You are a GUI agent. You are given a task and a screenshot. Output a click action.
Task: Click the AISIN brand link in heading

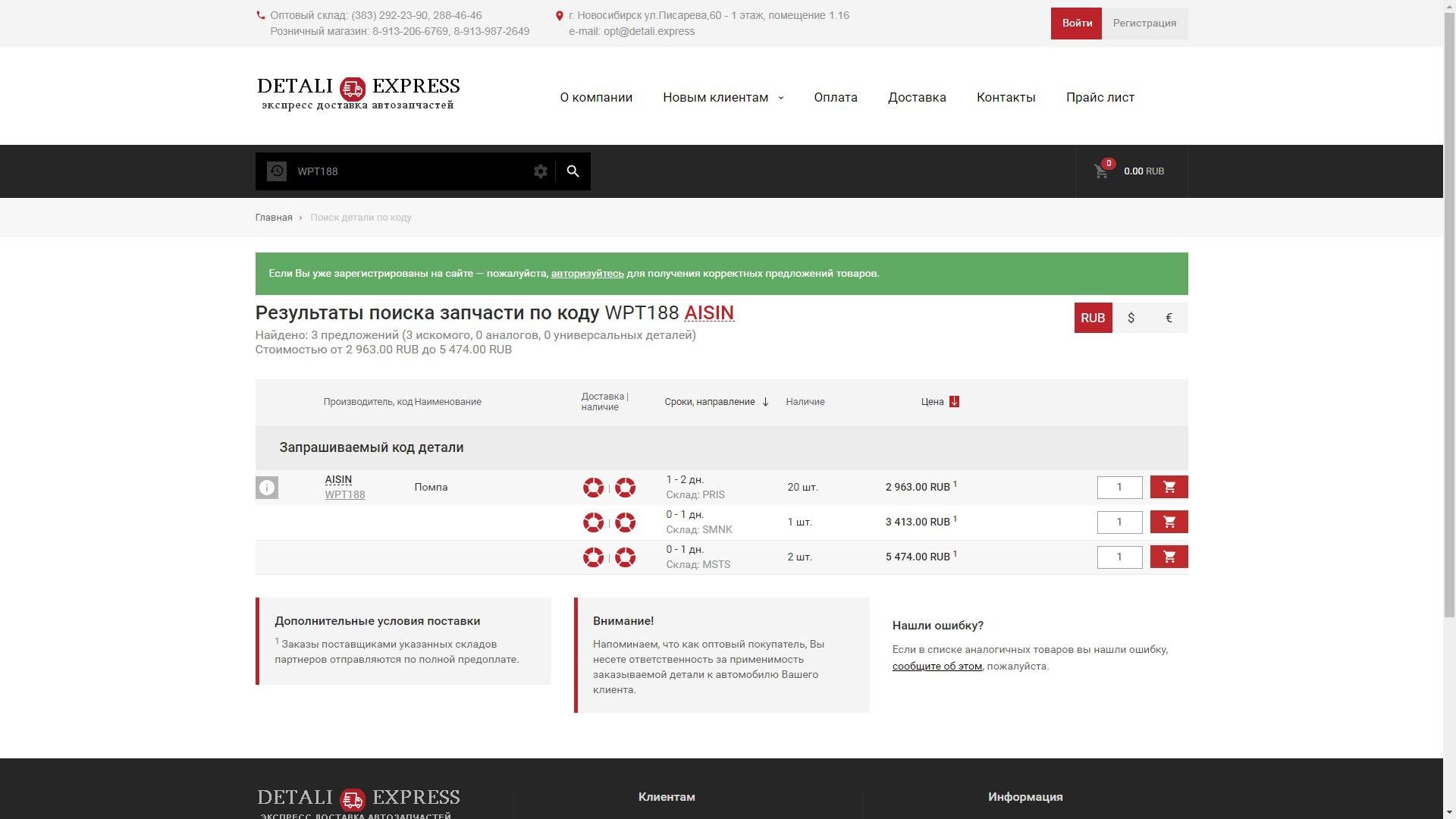tap(709, 313)
